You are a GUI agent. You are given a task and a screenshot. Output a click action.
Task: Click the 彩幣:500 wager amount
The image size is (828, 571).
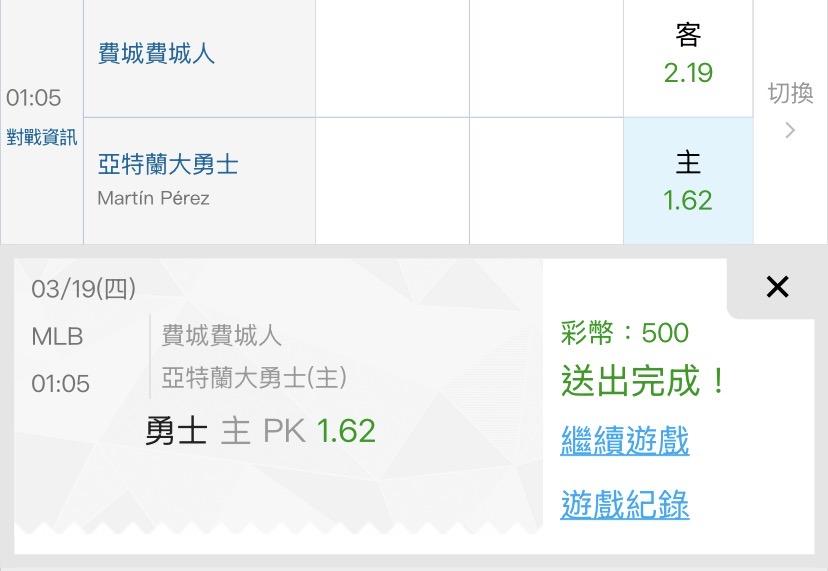tap(625, 333)
